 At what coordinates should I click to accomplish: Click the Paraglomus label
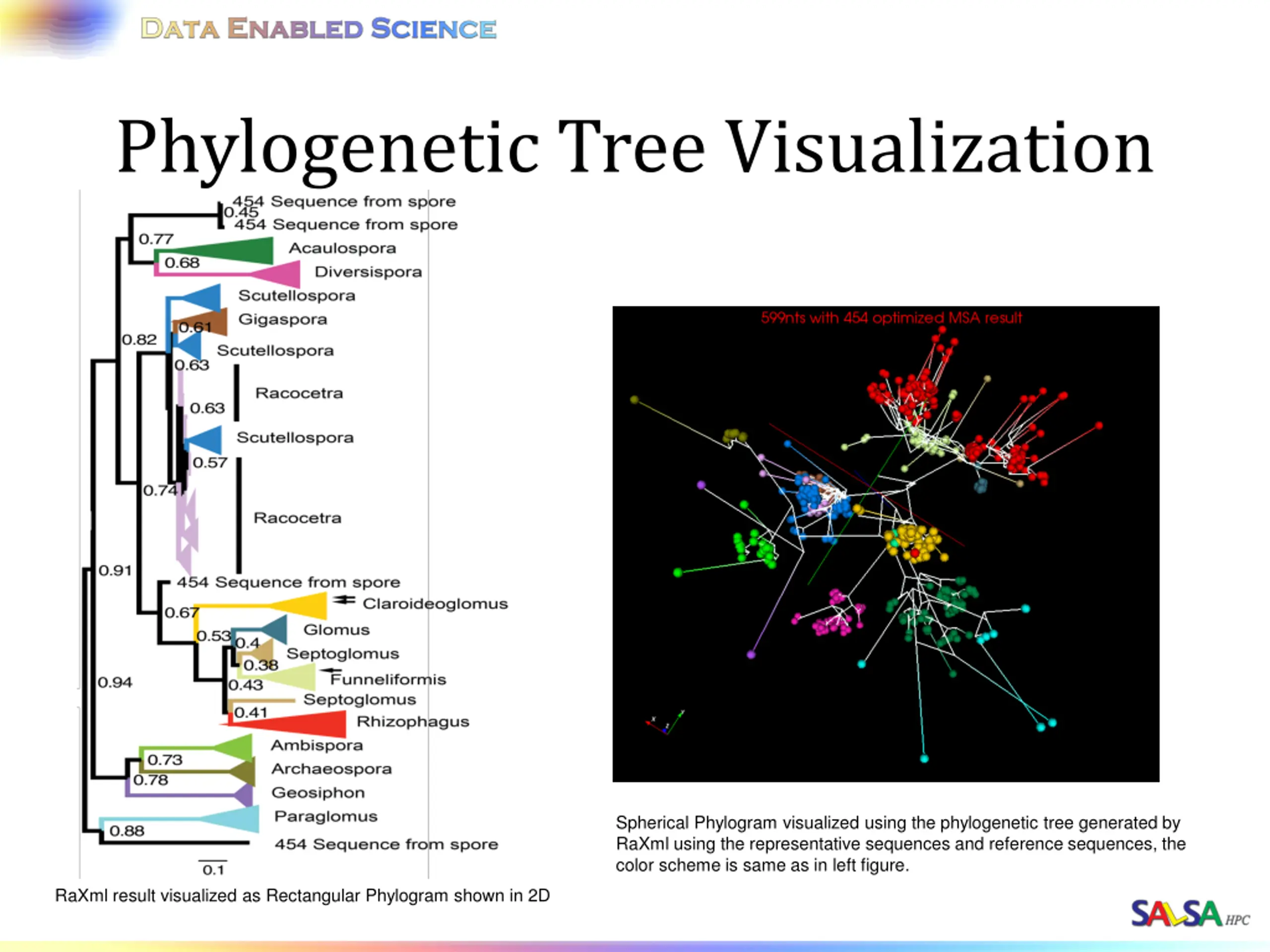click(325, 817)
